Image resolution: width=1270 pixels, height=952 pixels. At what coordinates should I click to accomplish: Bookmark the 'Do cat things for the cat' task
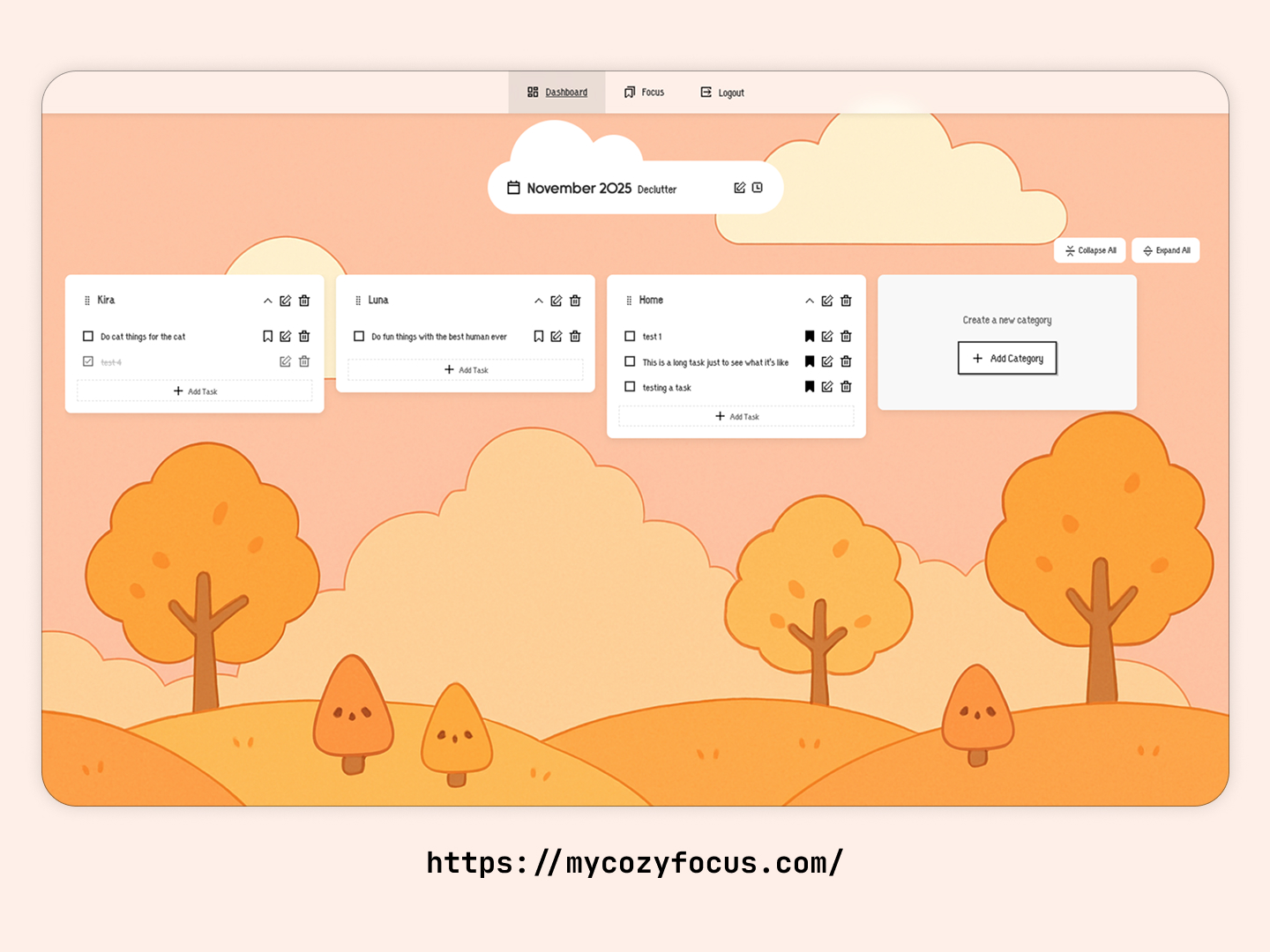267,336
